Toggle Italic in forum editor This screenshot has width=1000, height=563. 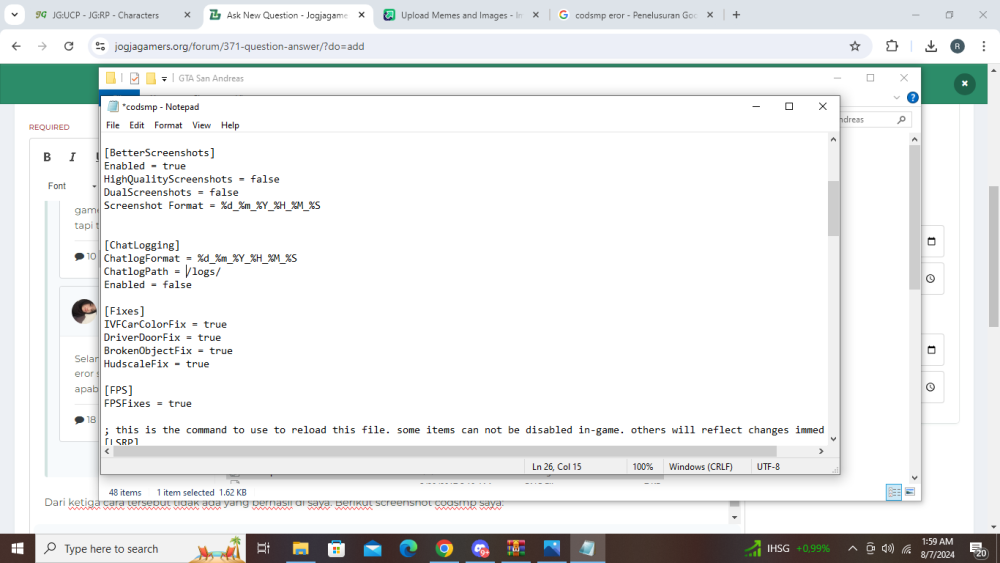coord(72,157)
